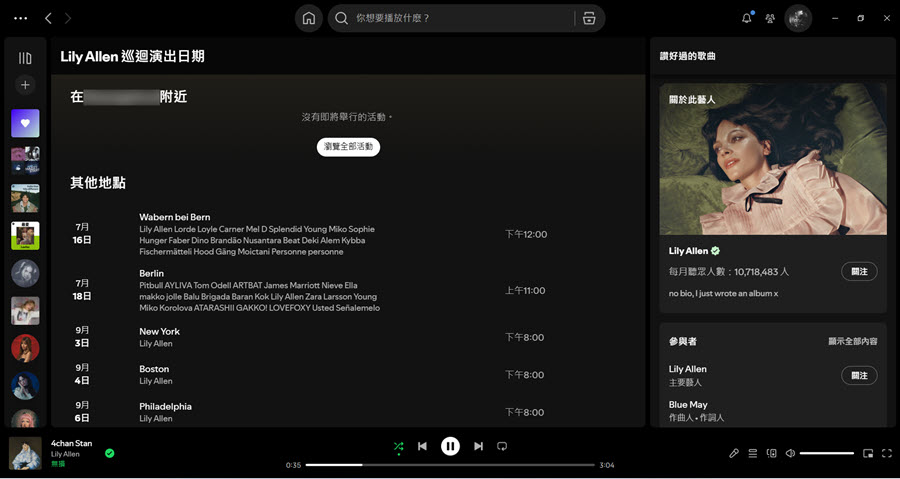Skip to next track
Viewport: 900px width, 479px height.
tap(478, 446)
